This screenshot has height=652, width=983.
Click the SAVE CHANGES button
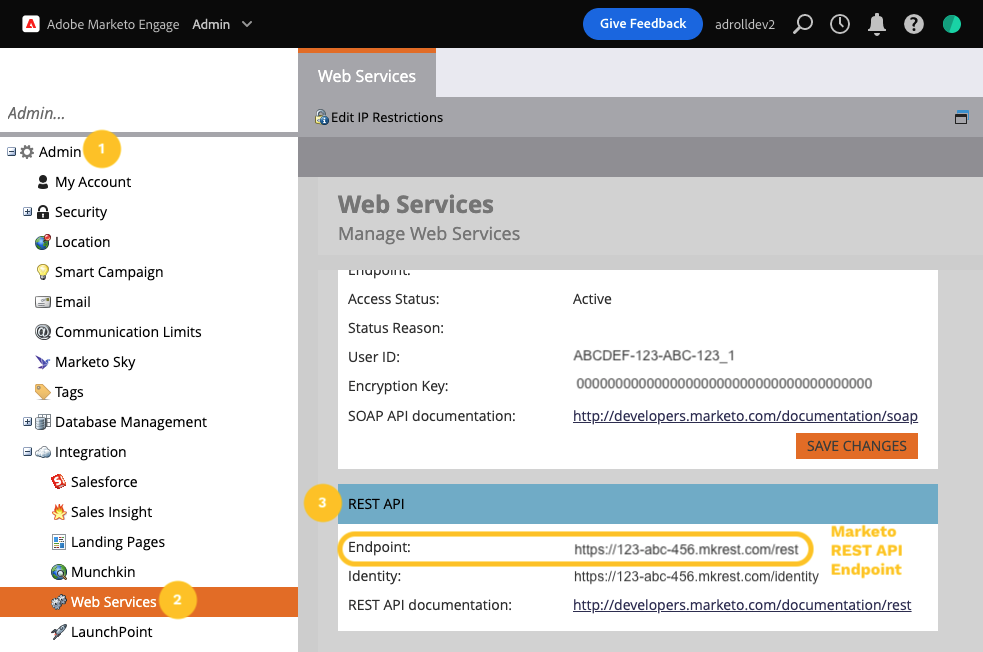click(x=856, y=446)
